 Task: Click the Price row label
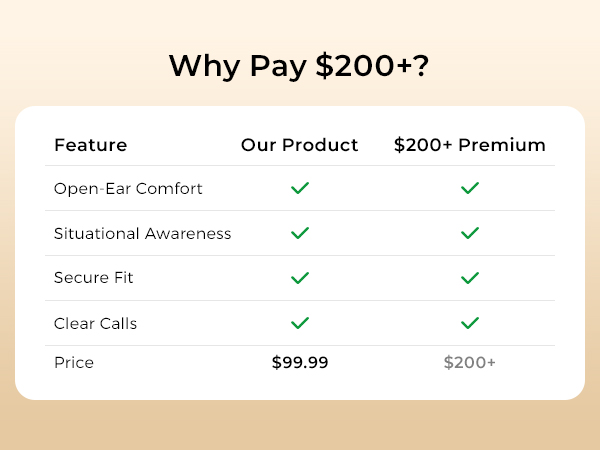[x=74, y=362]
